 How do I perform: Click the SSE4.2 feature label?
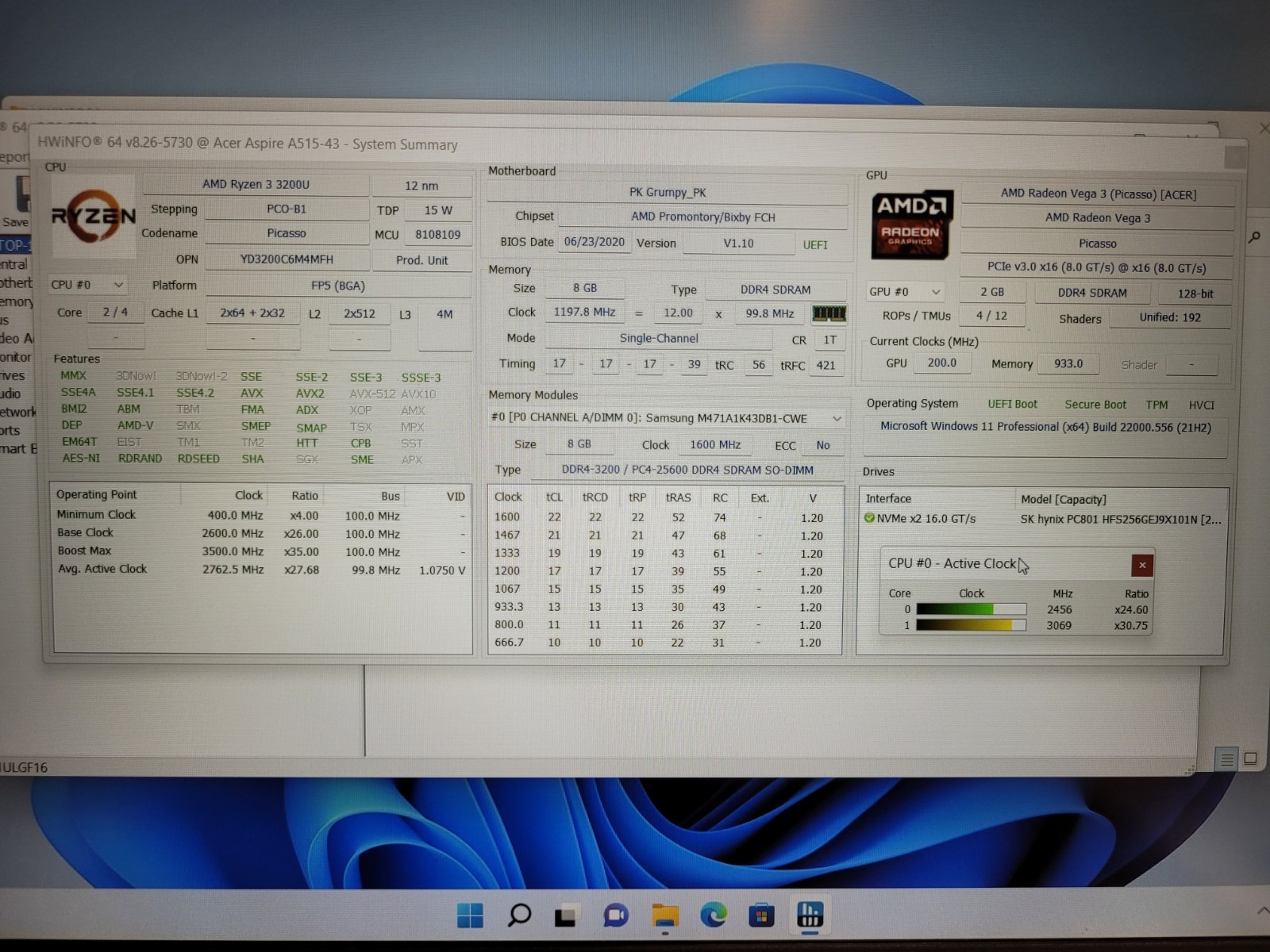[x=195, y=393]
